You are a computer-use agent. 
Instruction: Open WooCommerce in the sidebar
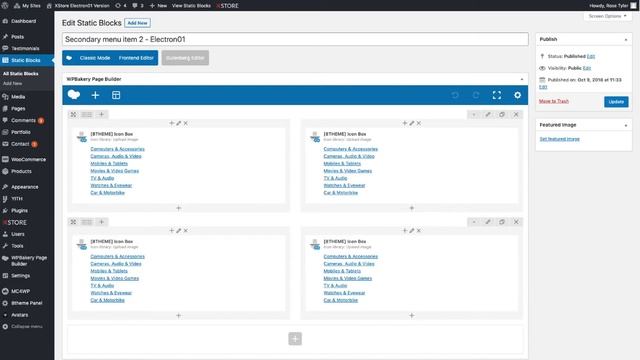28,160
